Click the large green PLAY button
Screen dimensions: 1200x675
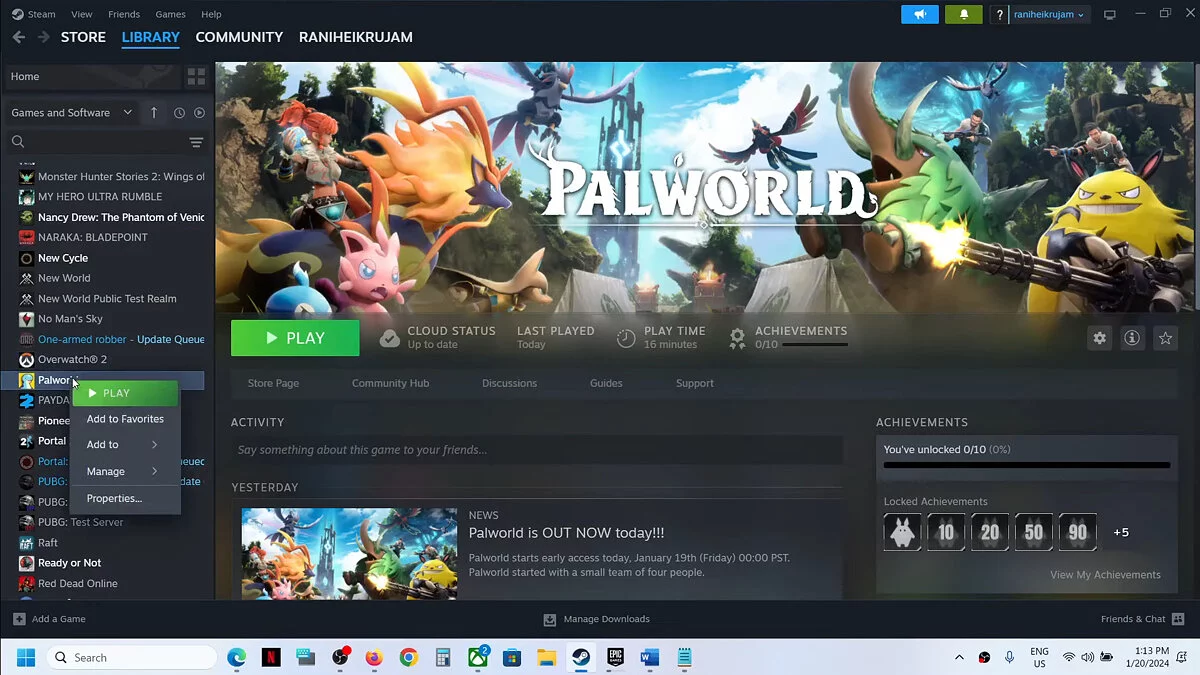[x=295, y=338]
